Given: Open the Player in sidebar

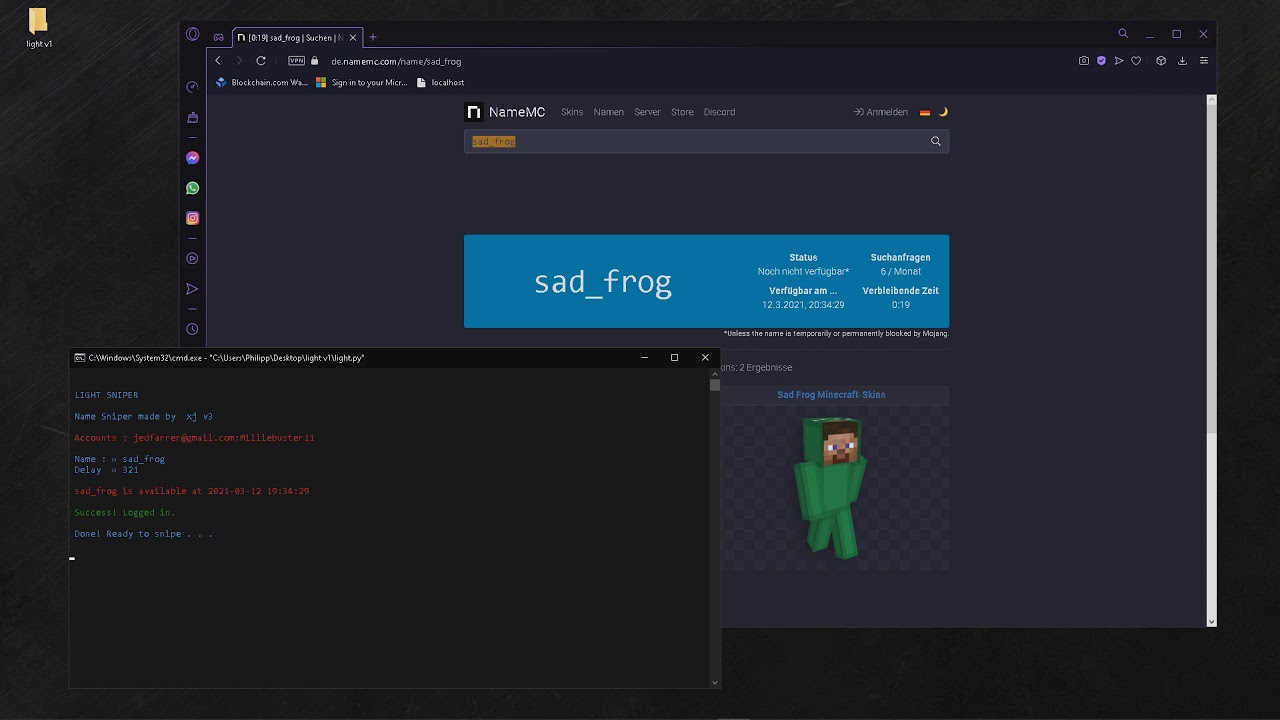Looking at the screenshot, I should [x=192, y=259].
